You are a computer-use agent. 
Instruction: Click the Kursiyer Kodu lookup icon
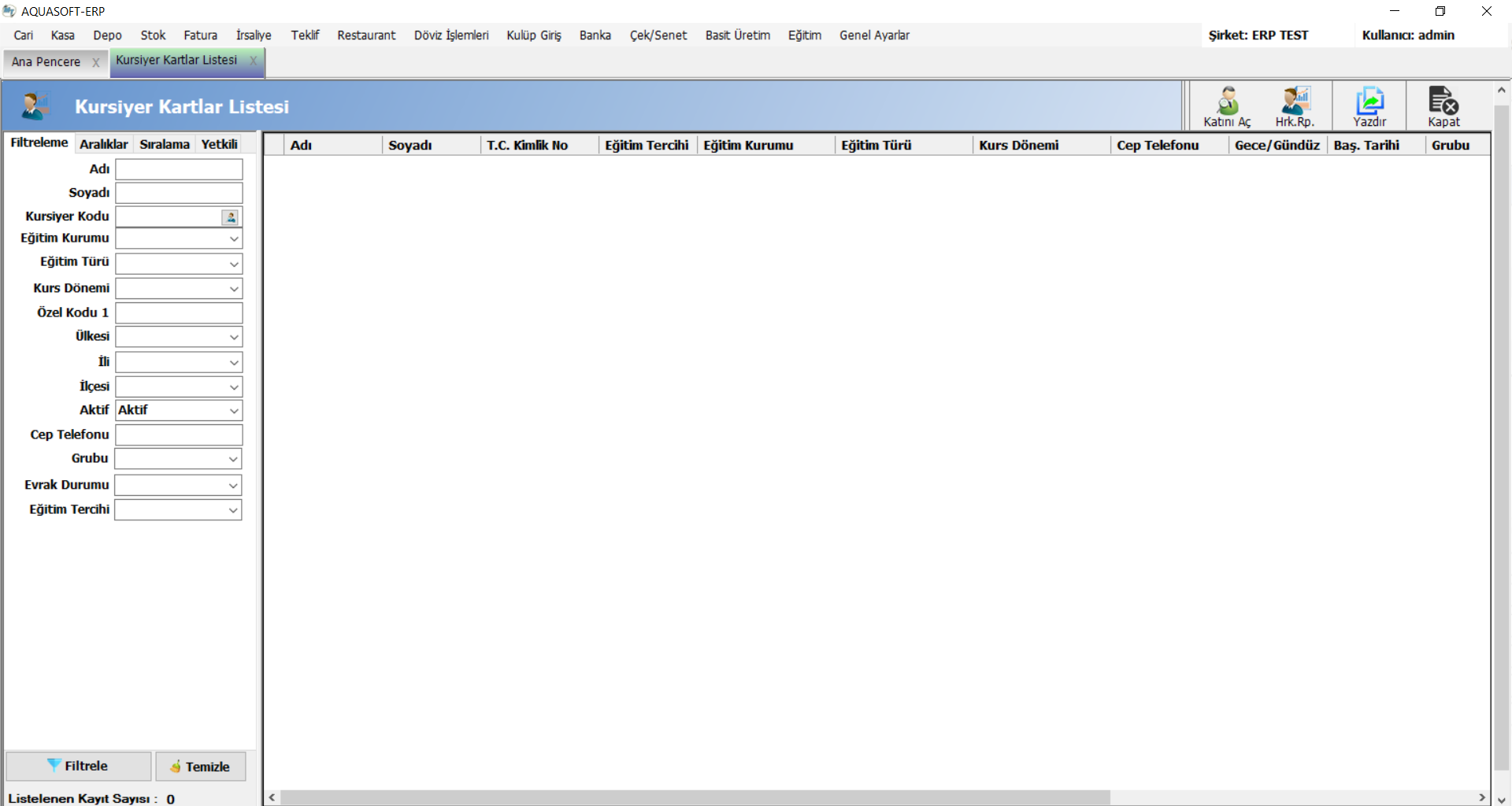click(231, 217)
